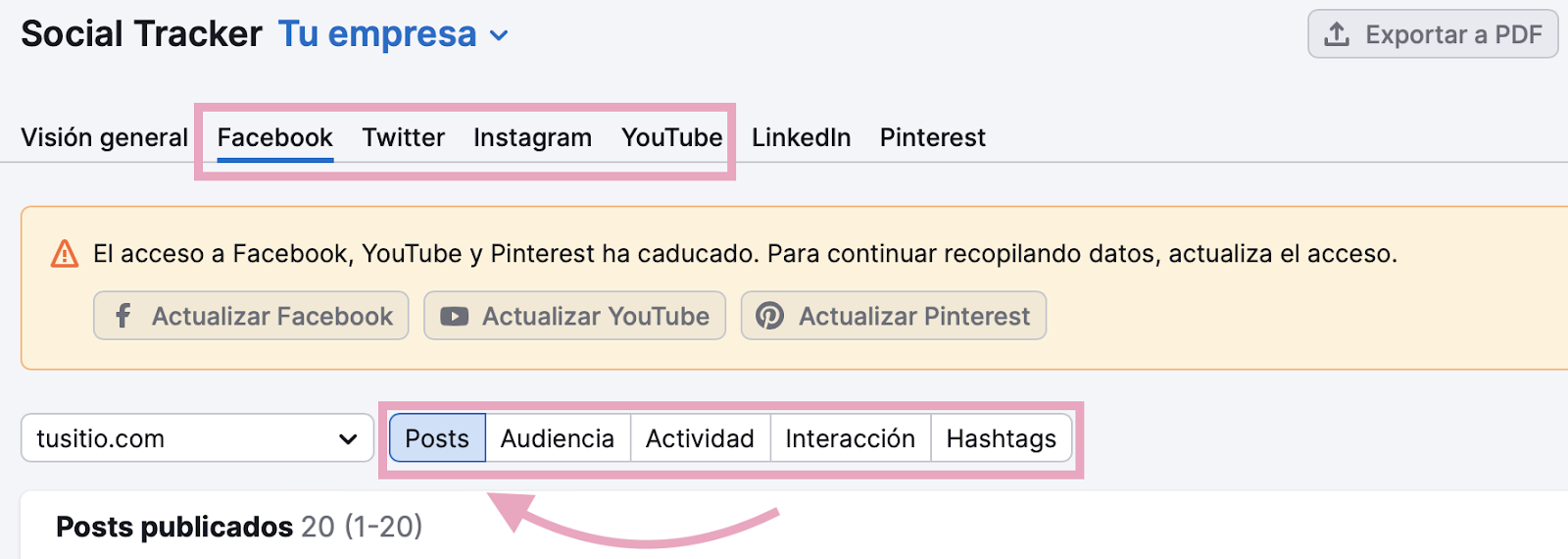Image resolution: width=1568 pixels, height=559 pixels.
Task: Select the Actividad report view
Action: (x=700, y=438)
